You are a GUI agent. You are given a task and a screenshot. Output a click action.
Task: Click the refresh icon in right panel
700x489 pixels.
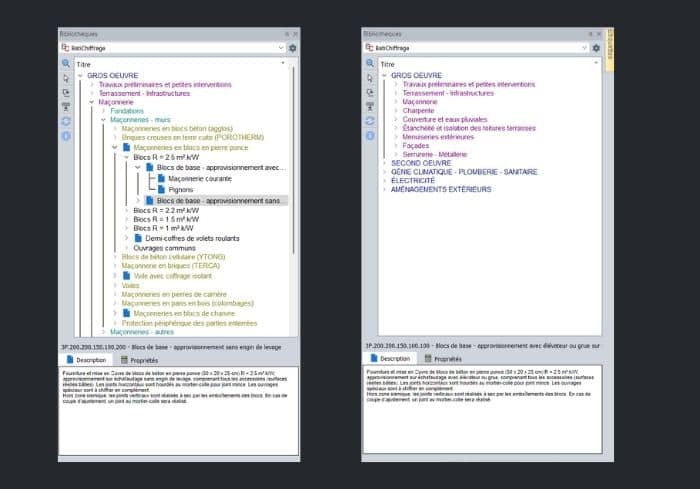point(370,120)
